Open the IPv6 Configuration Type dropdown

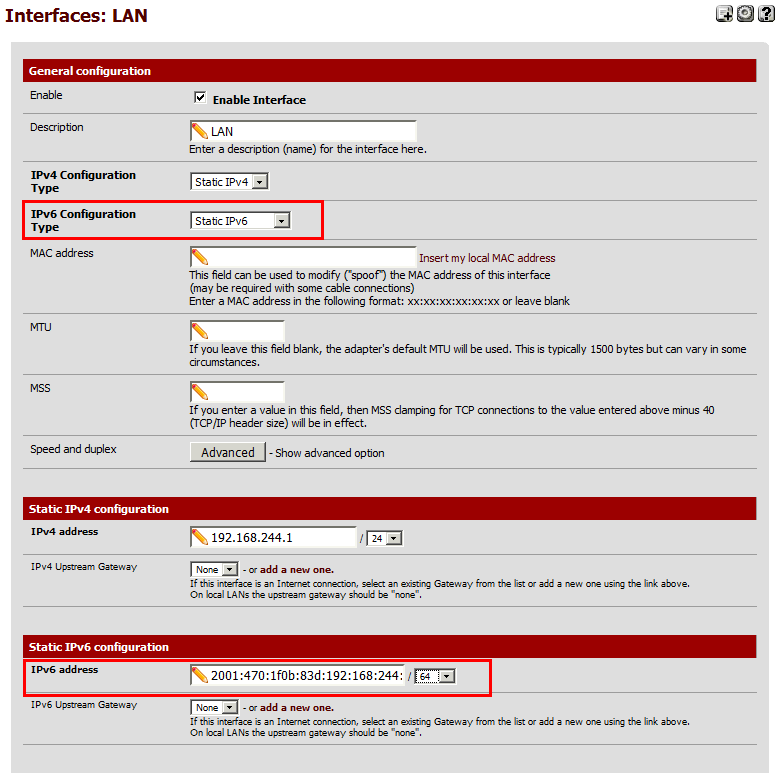(x=240, y=221)
